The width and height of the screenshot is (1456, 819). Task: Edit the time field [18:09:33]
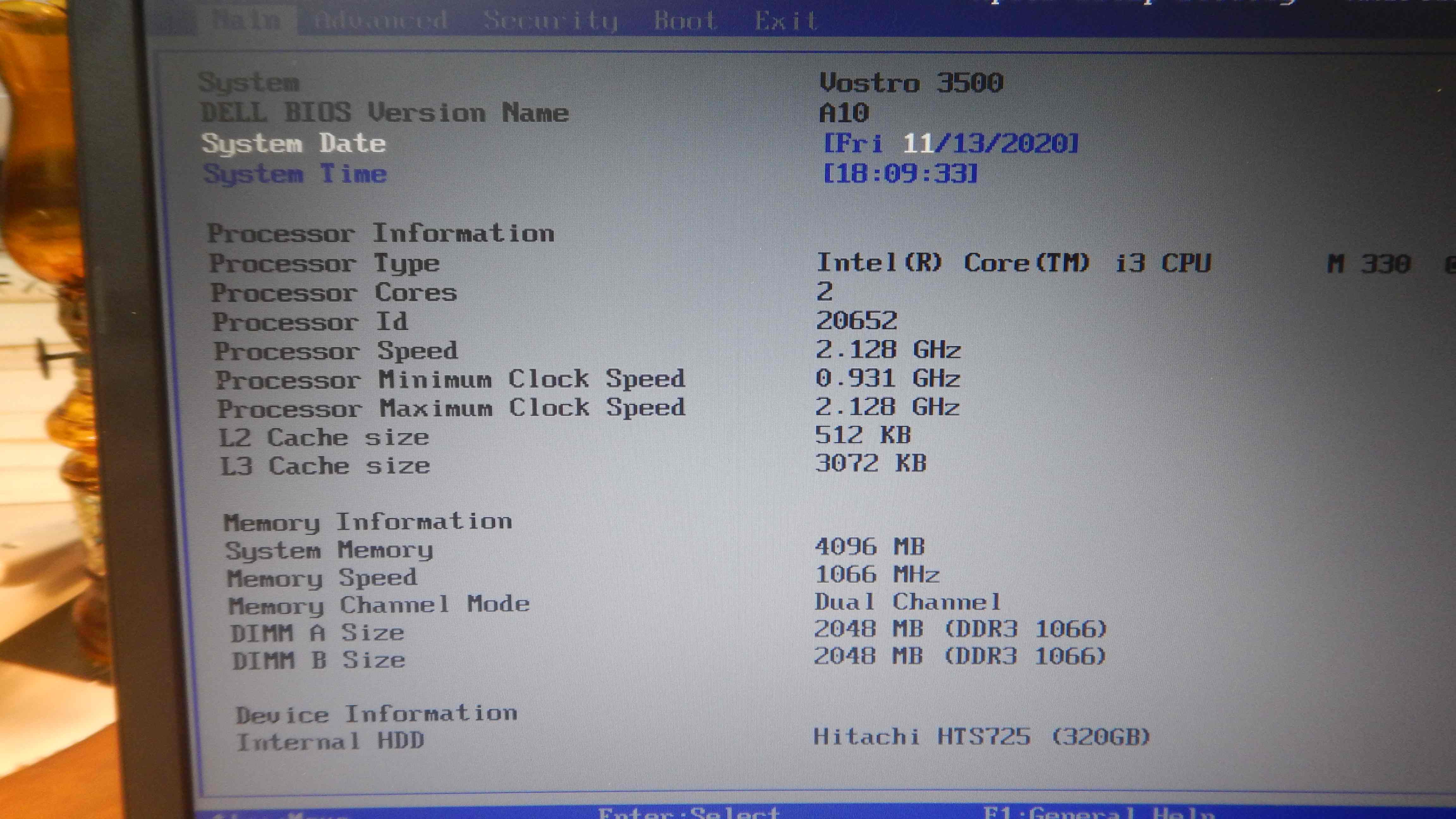click(901, 173)
